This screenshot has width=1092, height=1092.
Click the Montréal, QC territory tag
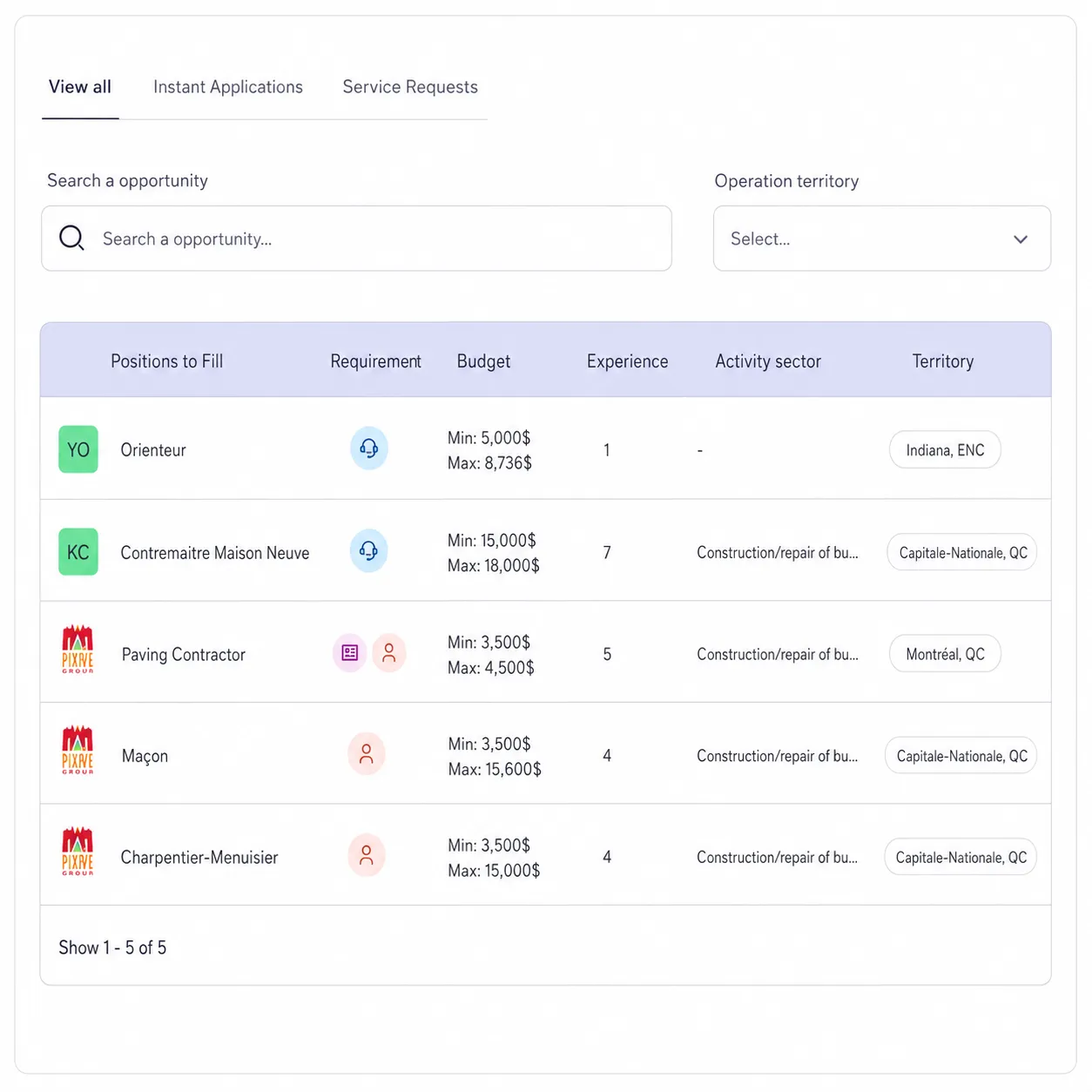point(945,654)
